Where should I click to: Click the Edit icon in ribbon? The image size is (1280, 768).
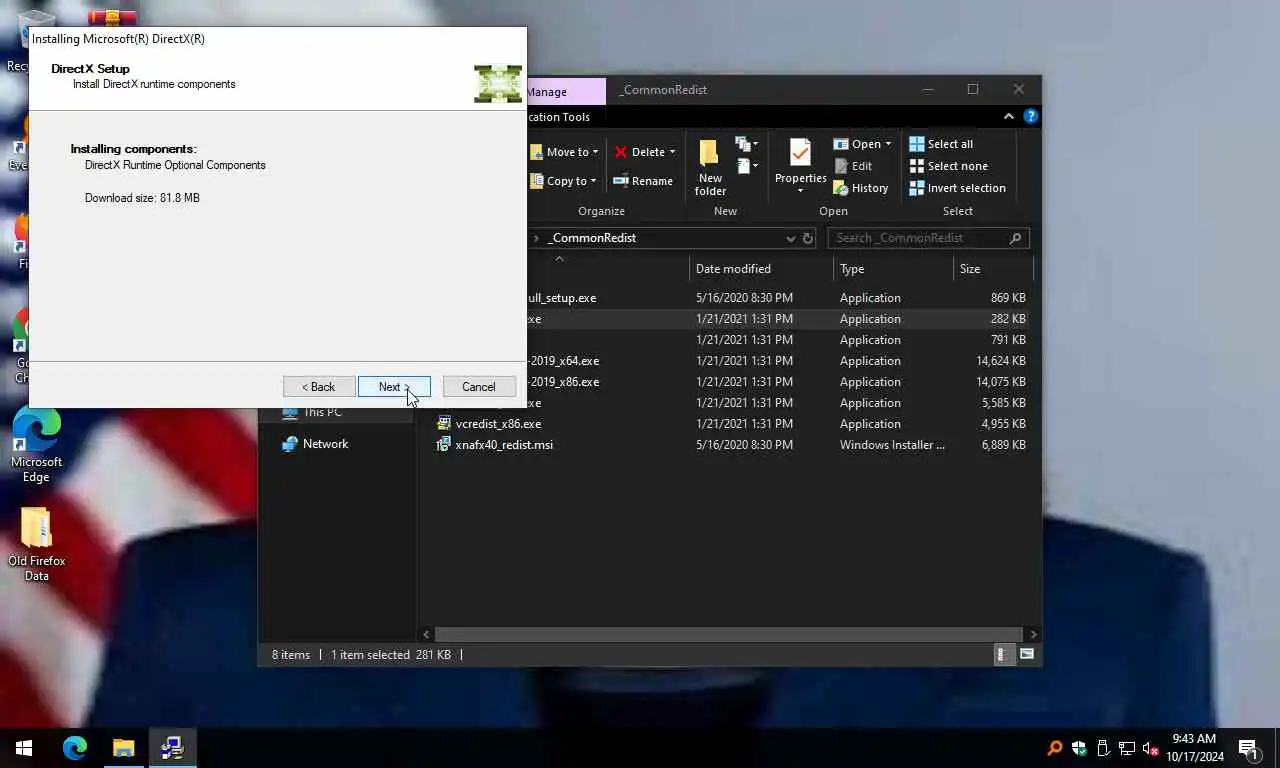(x=841, y=166)
